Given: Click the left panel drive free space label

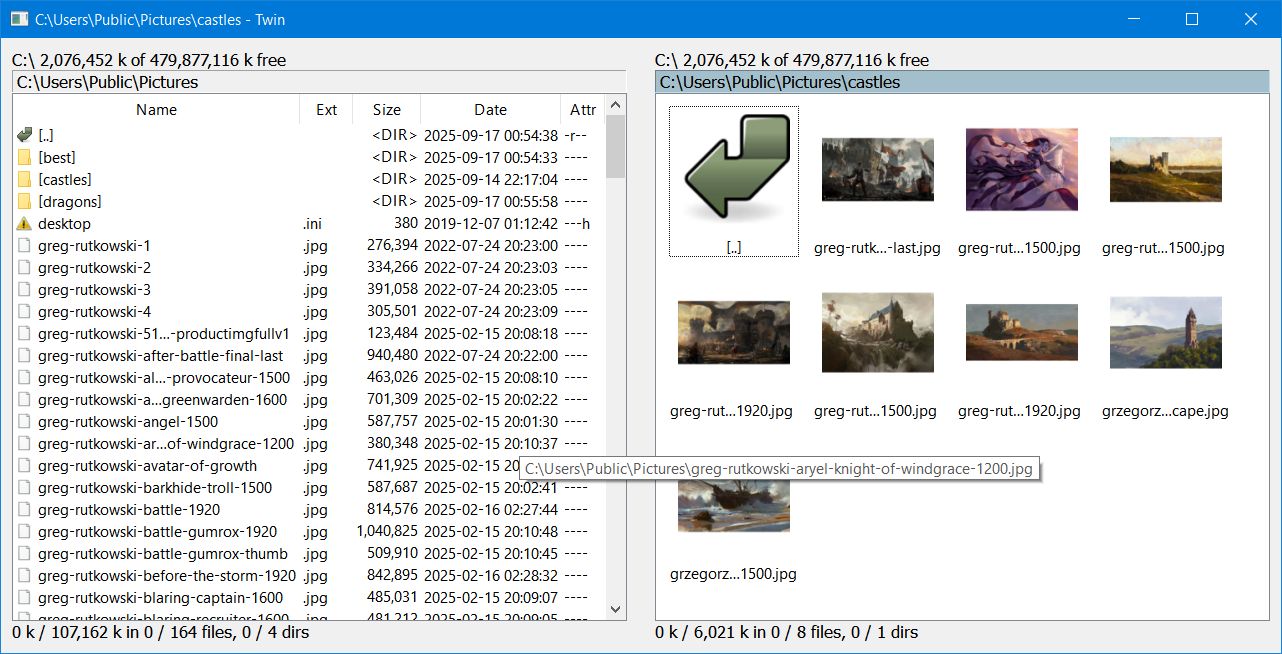Looking at the screenshot, I should coord(149,60).
